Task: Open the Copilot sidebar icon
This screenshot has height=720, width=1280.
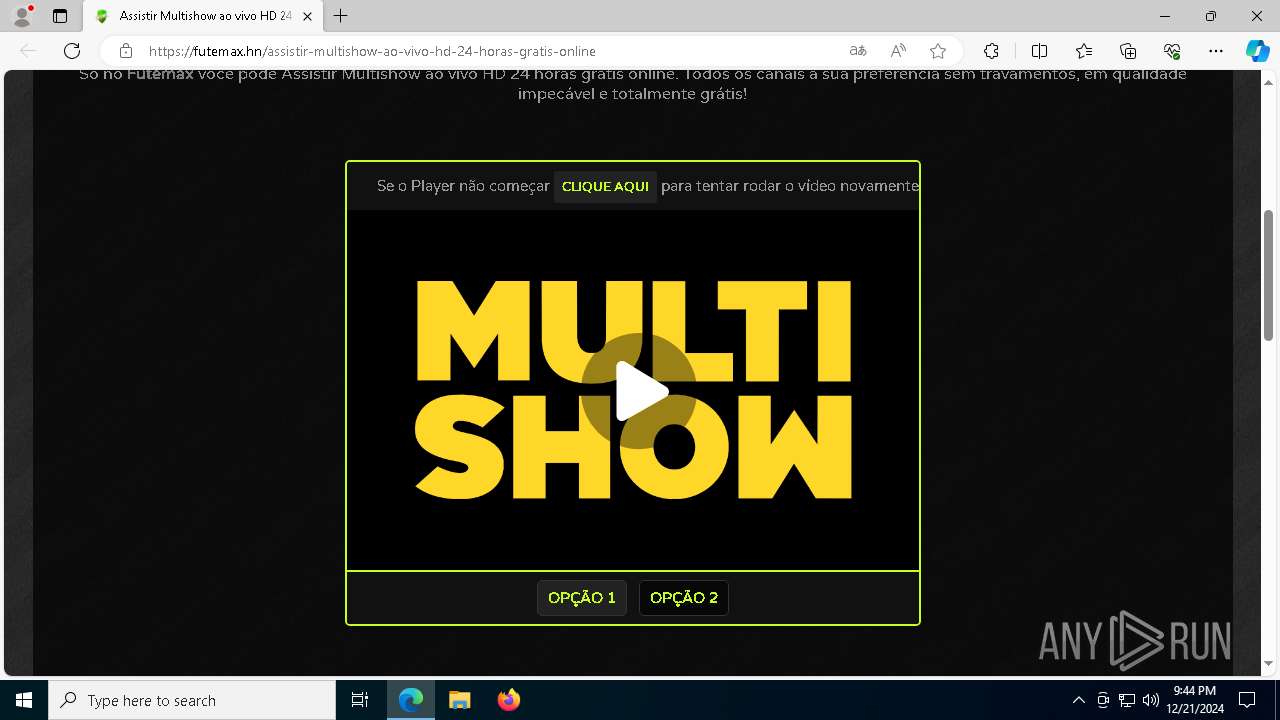Action: pyautogui.click(x=1257, y=51)
